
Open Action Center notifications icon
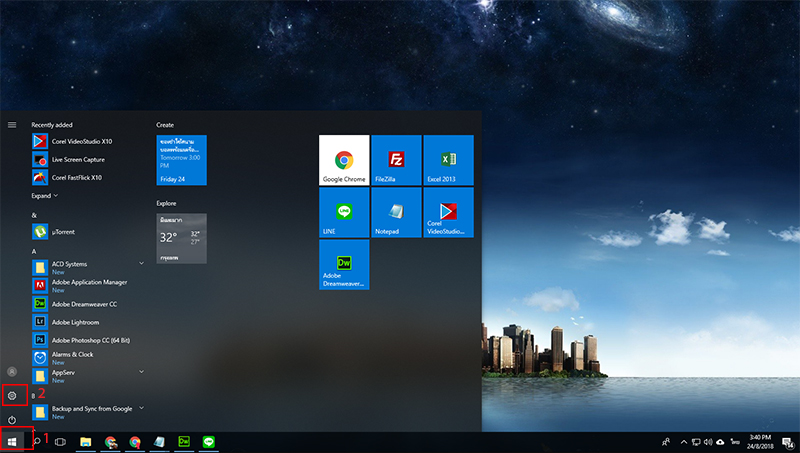coord(787,442)
